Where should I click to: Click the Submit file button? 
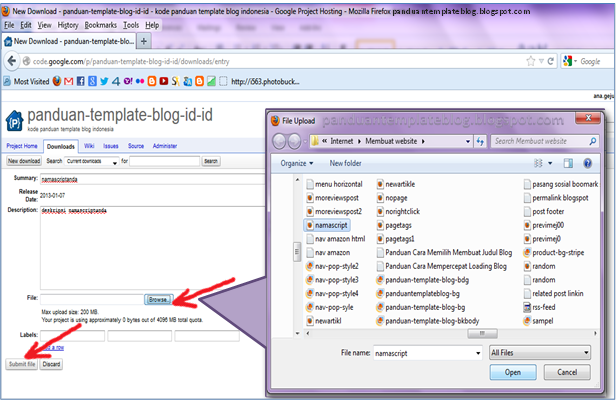22,364
